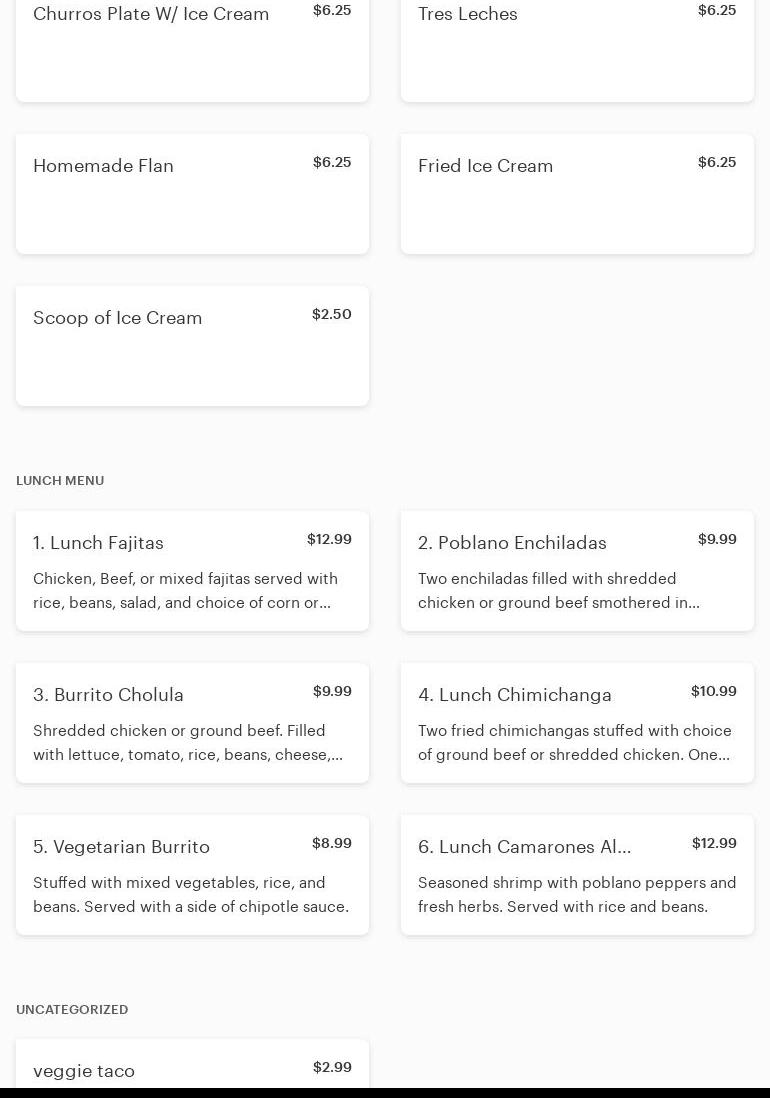Viewport: 770px width, 1098px height.
Task: Click the Poblano Enchiladas description text
Action: coord(558,591)
